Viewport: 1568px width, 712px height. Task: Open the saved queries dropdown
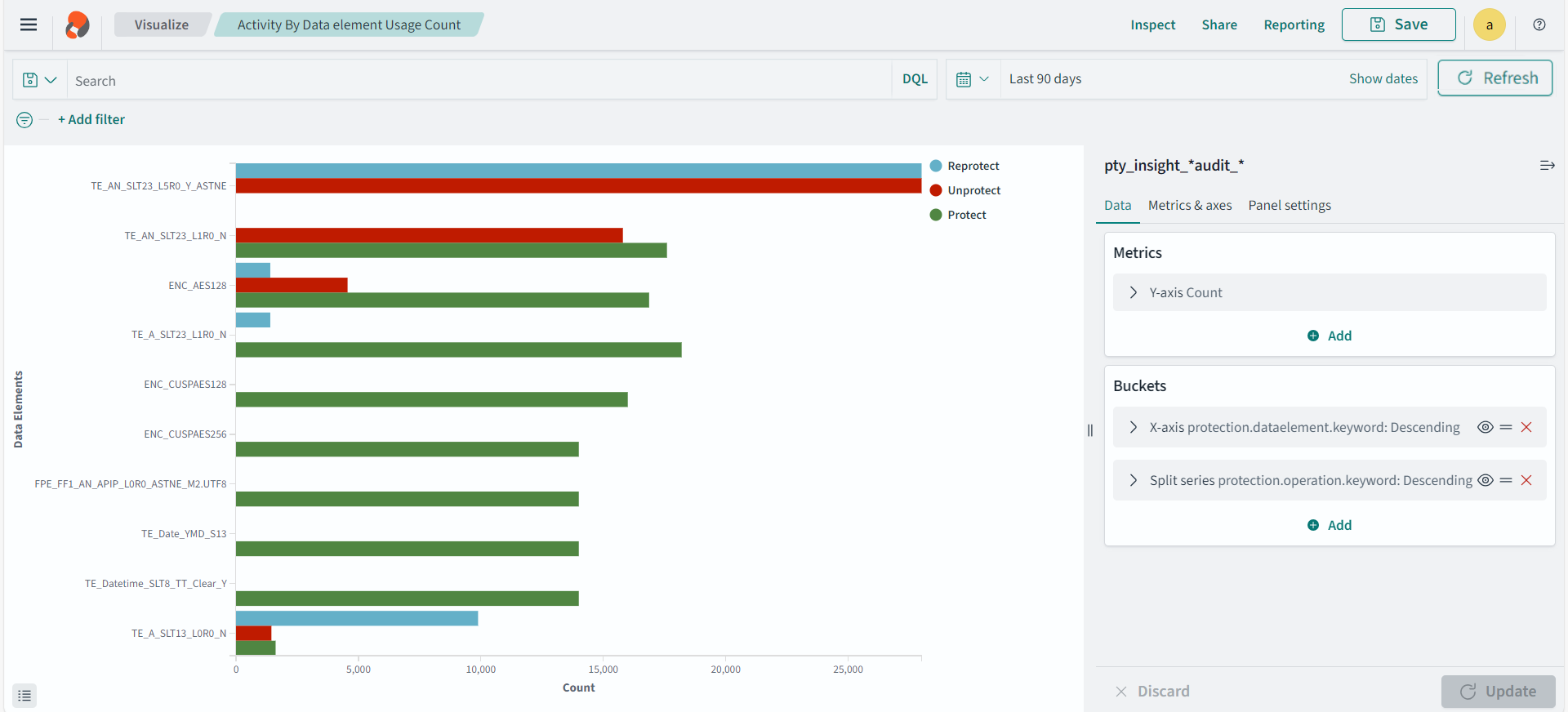pos(39,80)
